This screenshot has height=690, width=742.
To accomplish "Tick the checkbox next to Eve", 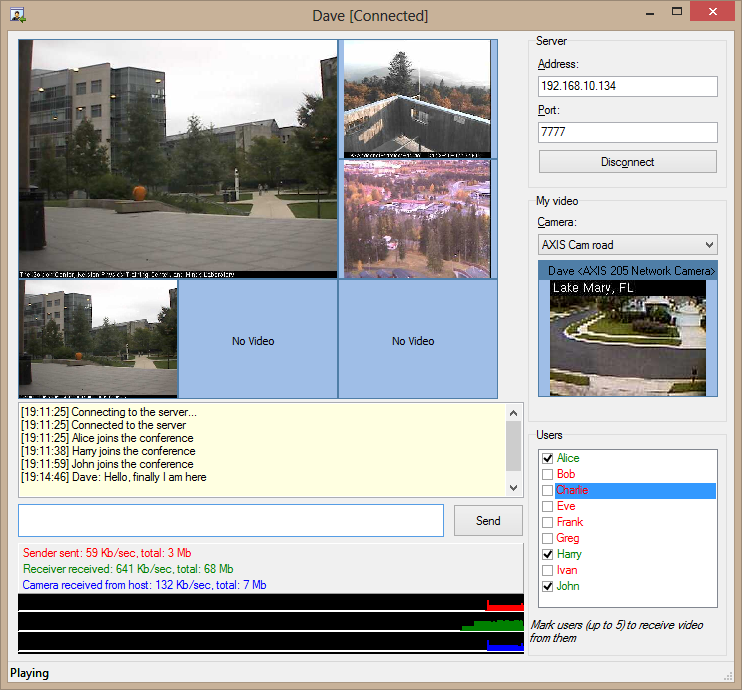I will click(547, 506).
